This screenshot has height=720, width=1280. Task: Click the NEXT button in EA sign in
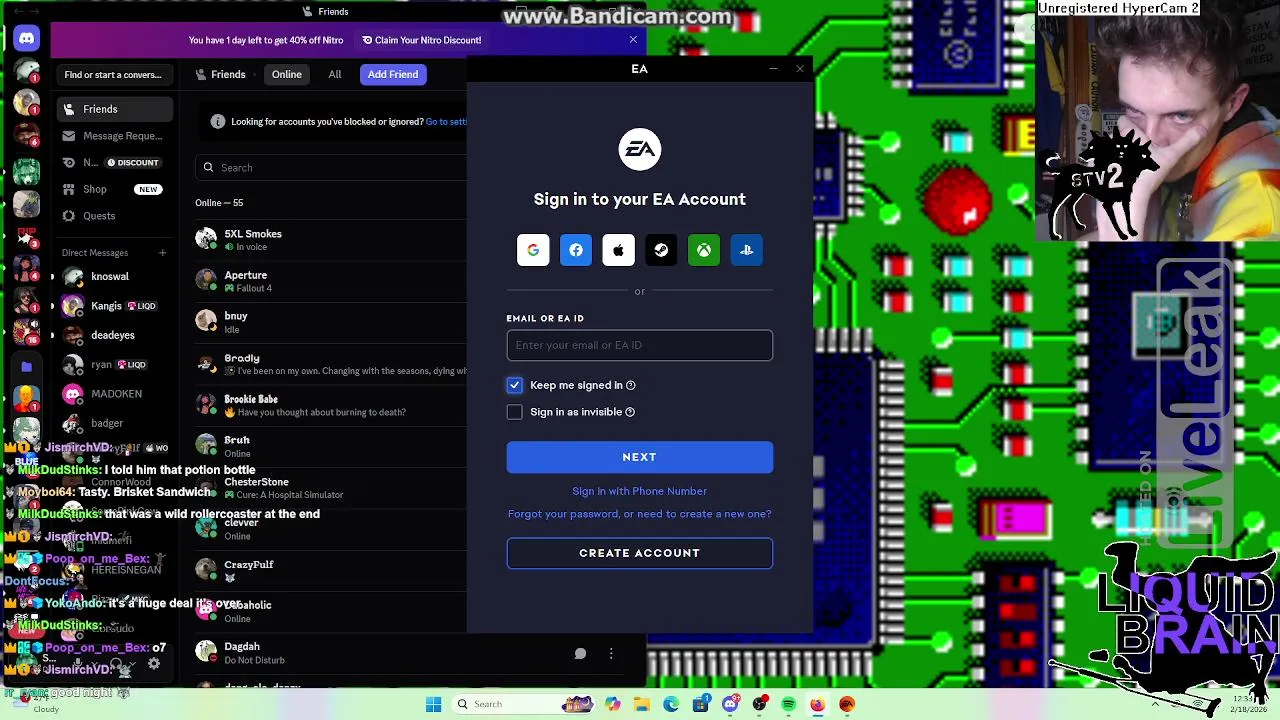point(639,457)
